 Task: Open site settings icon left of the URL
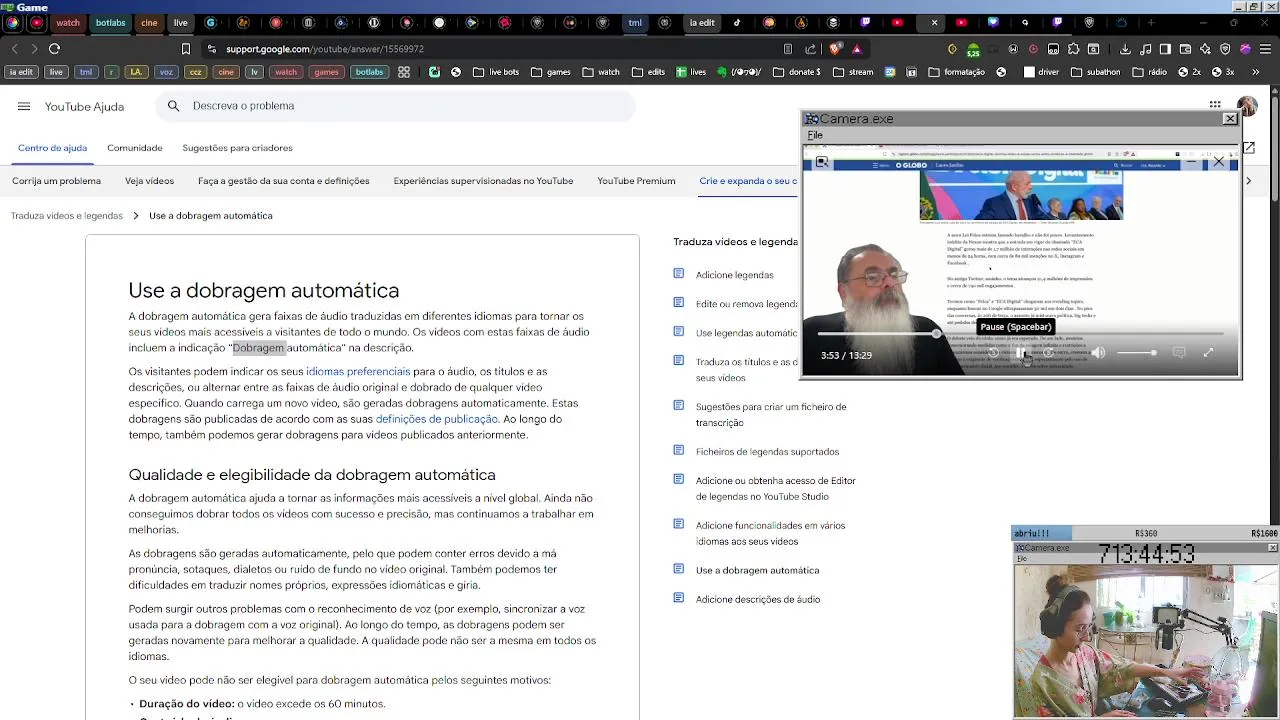click(x=211, y=48)
